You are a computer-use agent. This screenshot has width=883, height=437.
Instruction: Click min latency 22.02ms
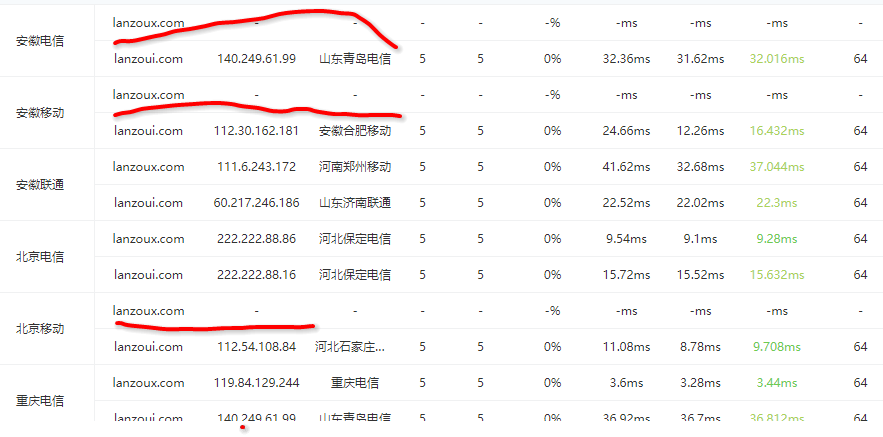tap(701, 203)
